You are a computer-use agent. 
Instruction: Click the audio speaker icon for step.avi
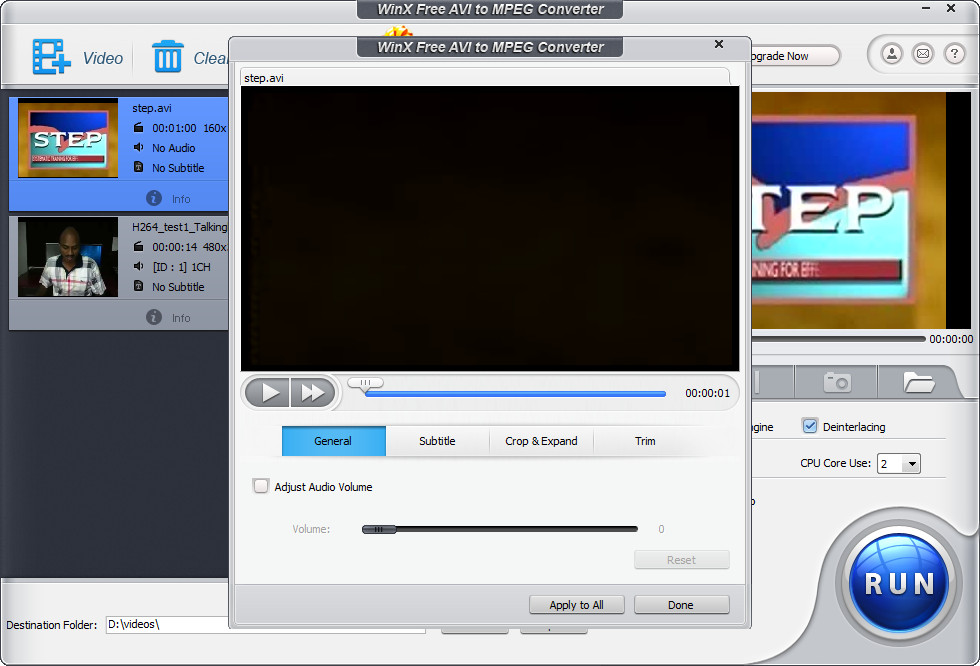[x=138, y=147]
